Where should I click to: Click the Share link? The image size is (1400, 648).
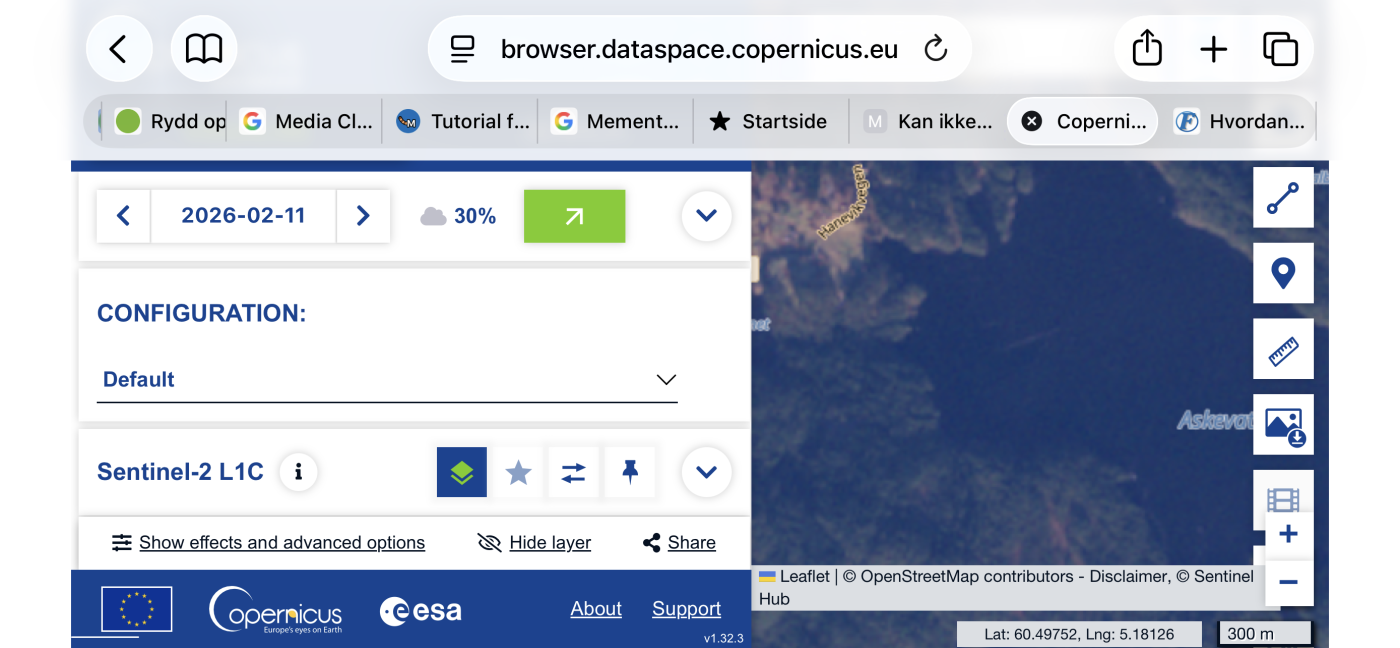point(680,543)
